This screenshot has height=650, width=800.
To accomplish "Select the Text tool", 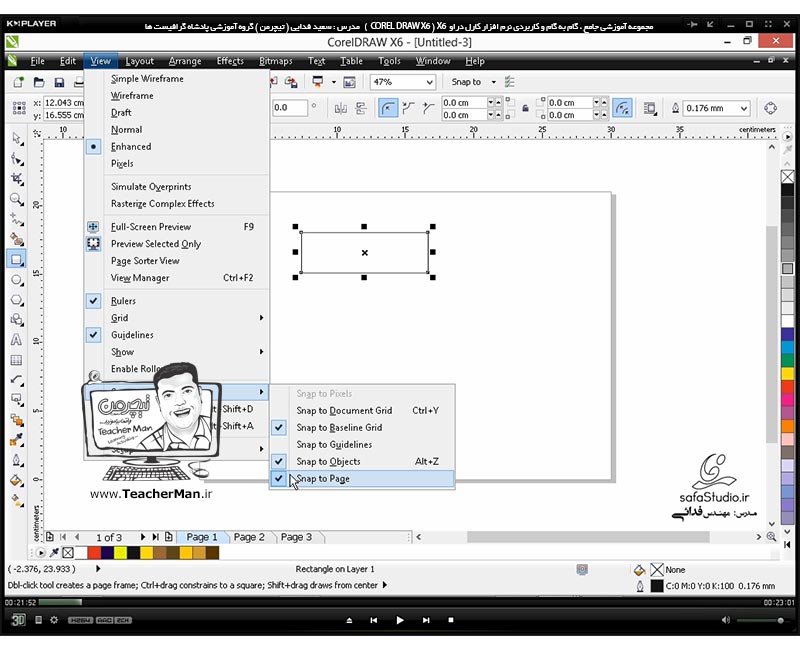I will pos(17,340).
